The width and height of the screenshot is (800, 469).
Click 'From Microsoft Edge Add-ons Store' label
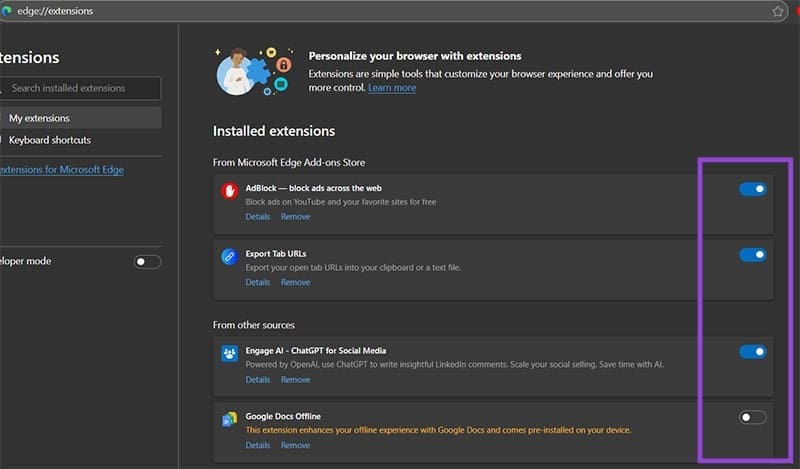point(289,162)
